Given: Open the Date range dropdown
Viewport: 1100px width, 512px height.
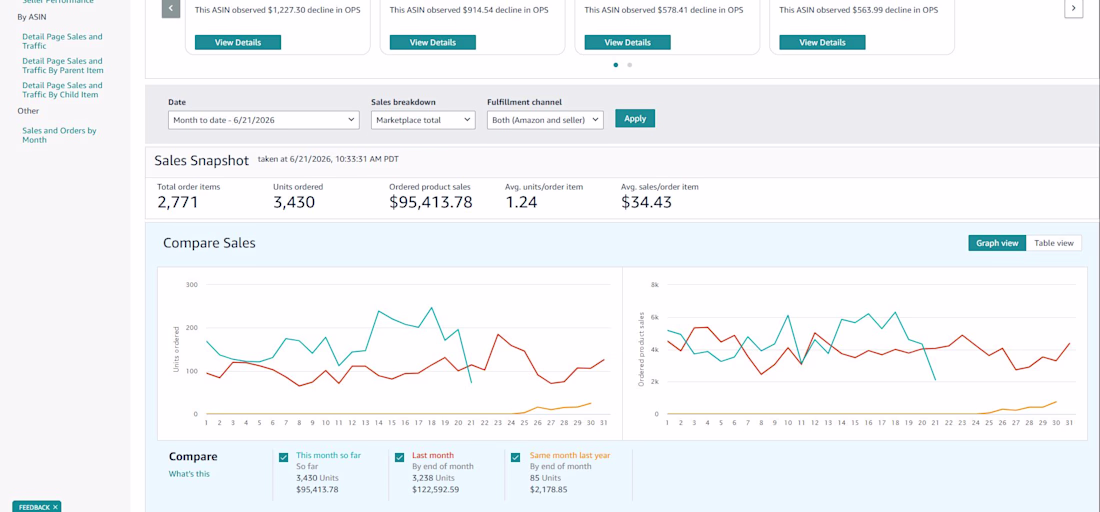Looking at the screenshot, I should pyautogui.click(x=264, y=120).
